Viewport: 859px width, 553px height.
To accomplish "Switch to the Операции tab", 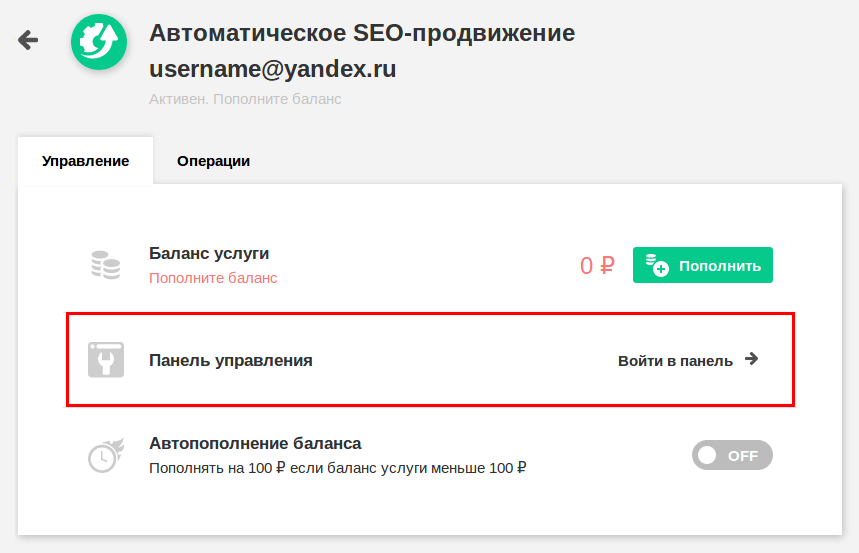I will coord(213,161).
